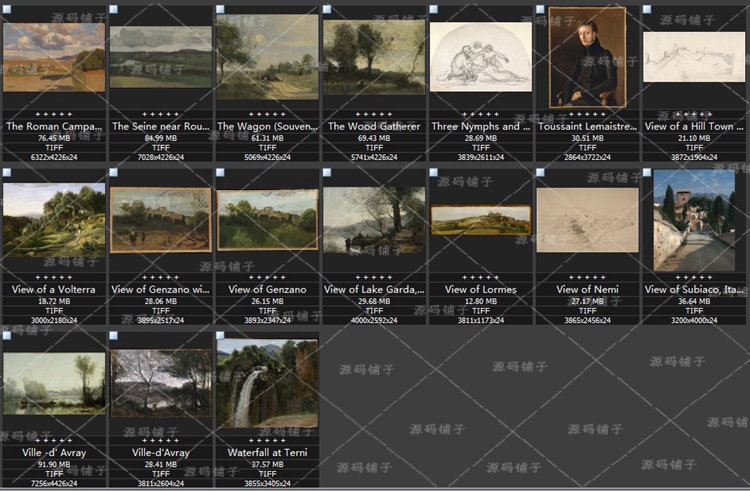
Task: Select the 26.15 MB View of Genzano thumbnail
Action: (x=267, y=220)
